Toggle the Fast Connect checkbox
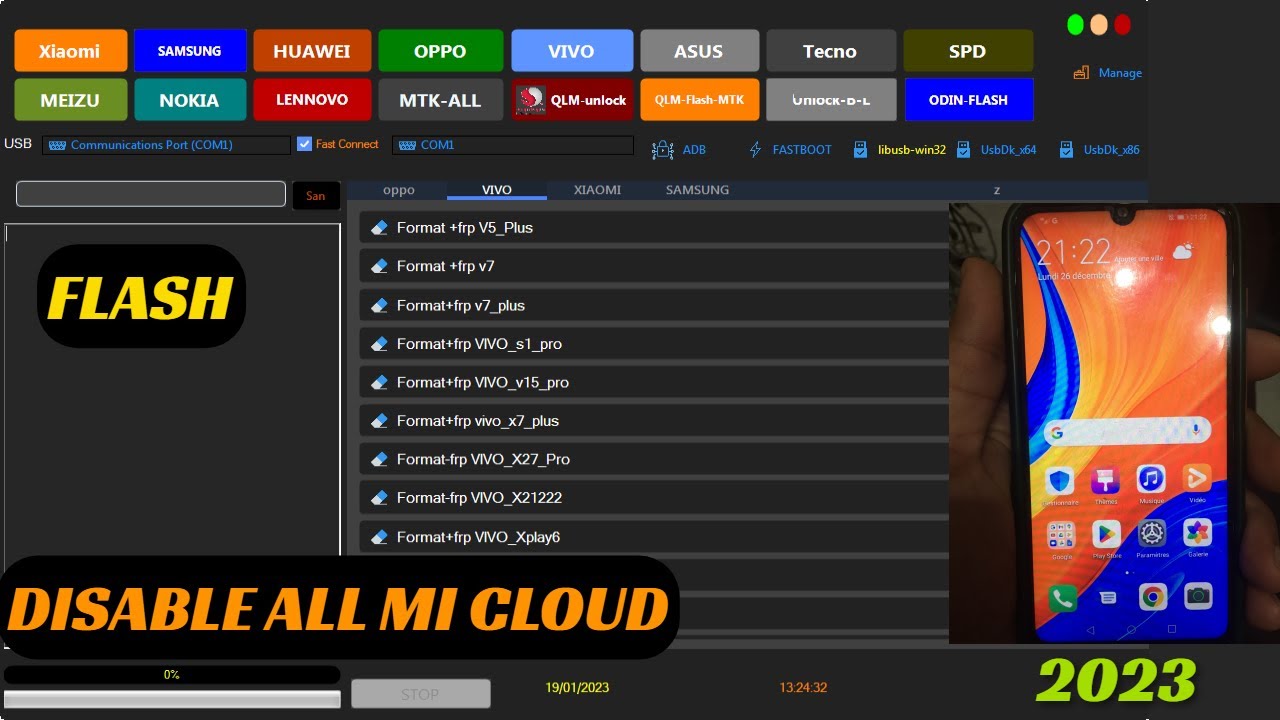The height and width of the screenshot is (720, 1280). 305,144
